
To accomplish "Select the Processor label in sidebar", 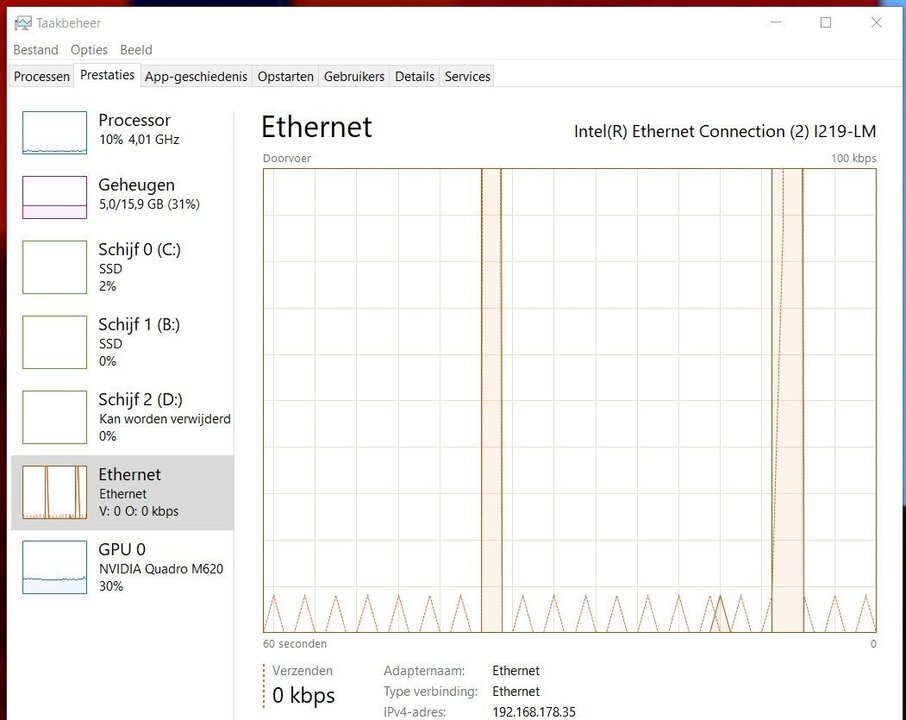I will tap(135, 120).
